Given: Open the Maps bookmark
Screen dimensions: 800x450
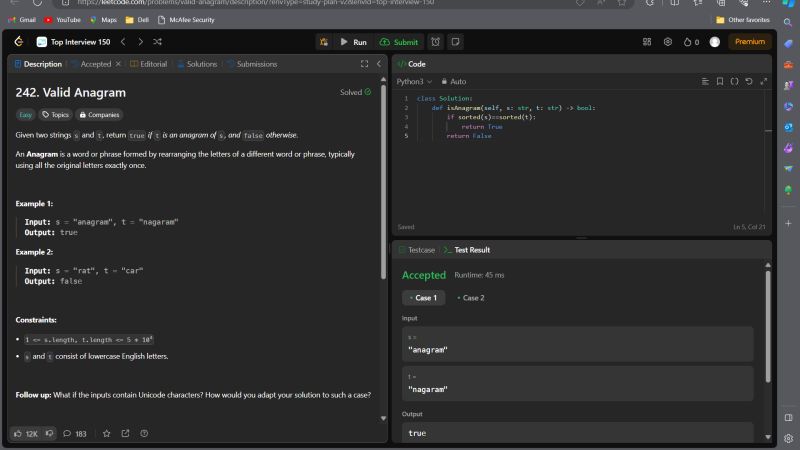Looking at the screenshot, I should pos(103,20).
